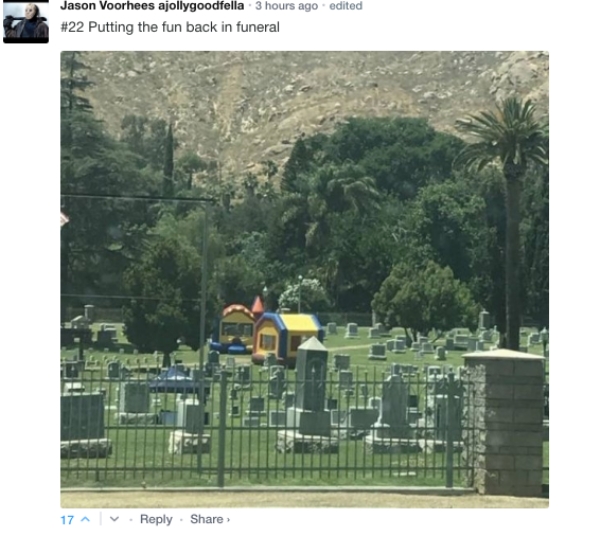The width and height of the screenshot is (600, 536).
Task: Upvote the comment with the up arrow
Action: [86, 520]
